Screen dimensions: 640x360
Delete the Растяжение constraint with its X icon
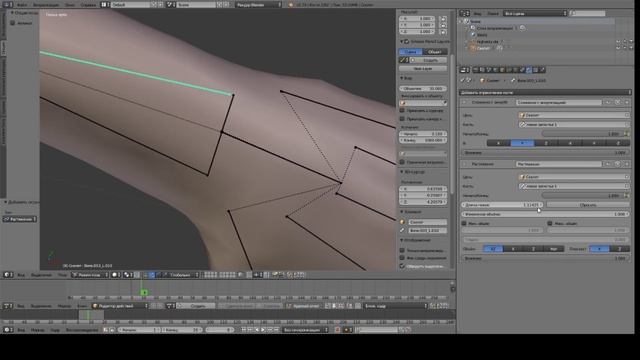(627, 164)
